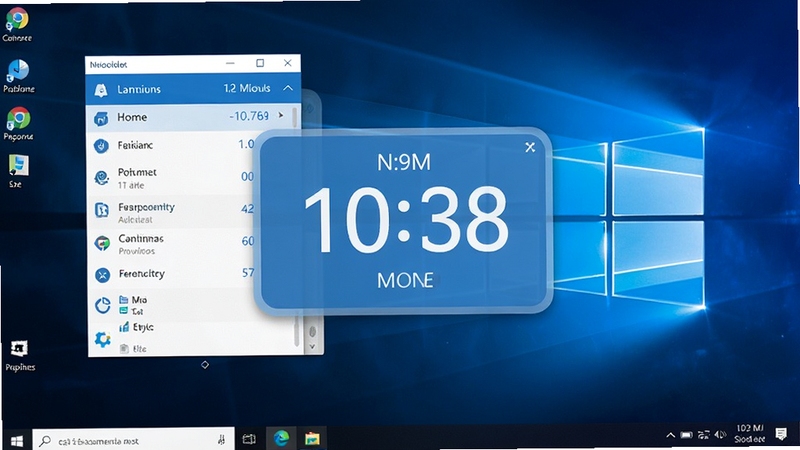Screen dimensions: 800x450
Task: Open Microsoft Edge from the taskbar
Action: [281, 438]
